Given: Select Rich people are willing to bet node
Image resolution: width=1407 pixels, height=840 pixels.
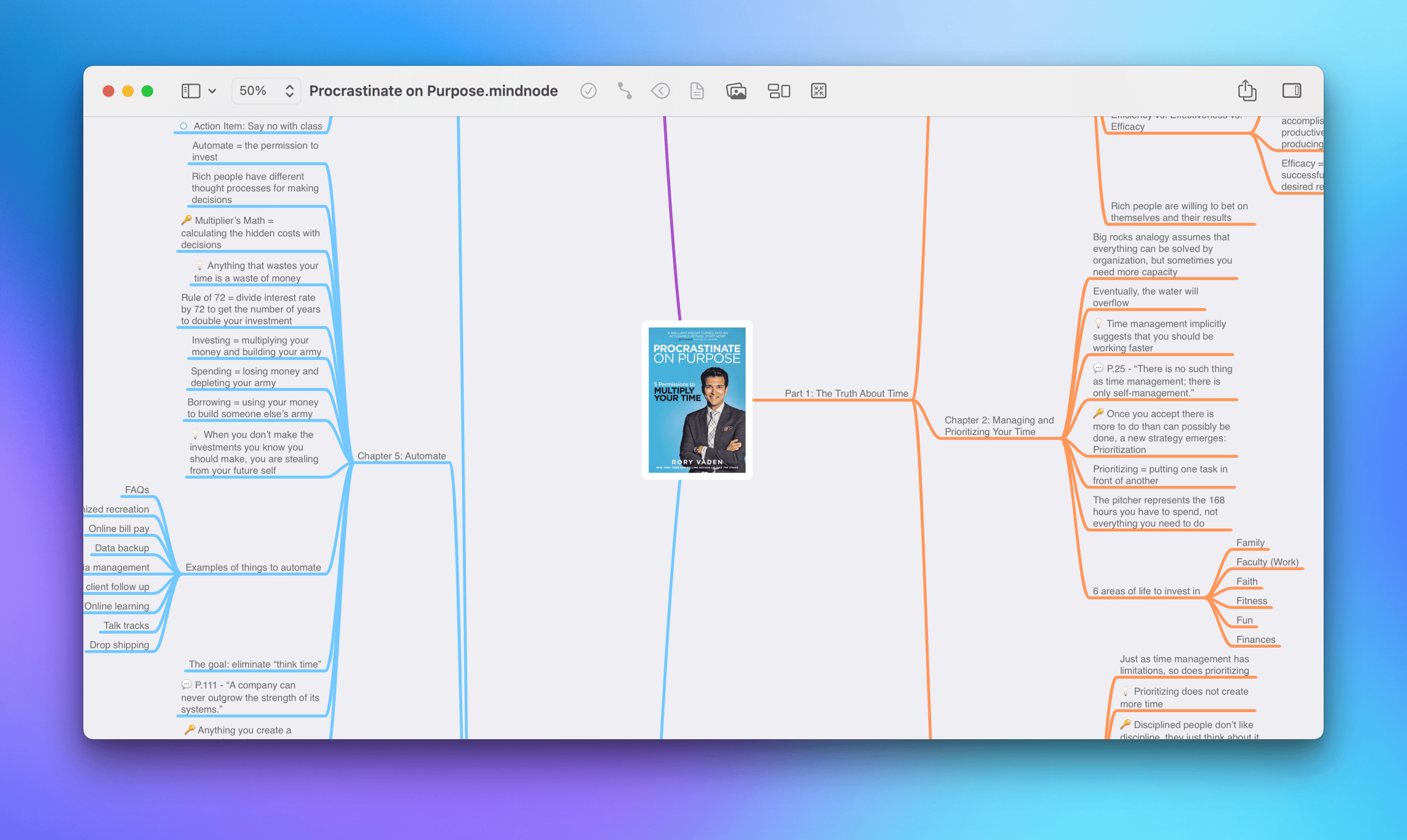Looking at the screenshot, I should [x=1179, y=212].
